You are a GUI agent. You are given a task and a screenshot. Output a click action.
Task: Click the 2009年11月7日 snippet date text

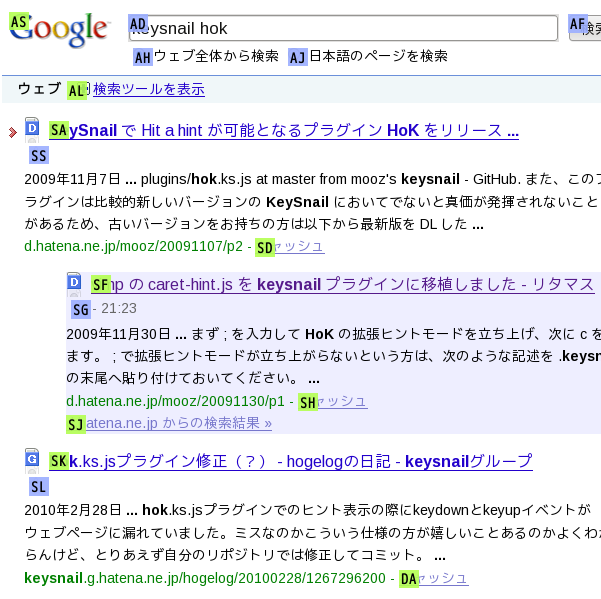click(72, 179)
